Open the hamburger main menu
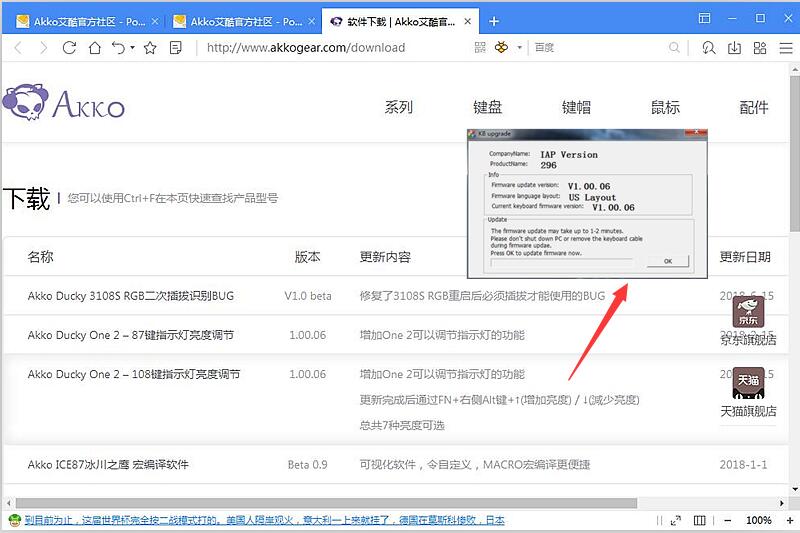Viewport: 800px width, 533px height. point(786,48)
